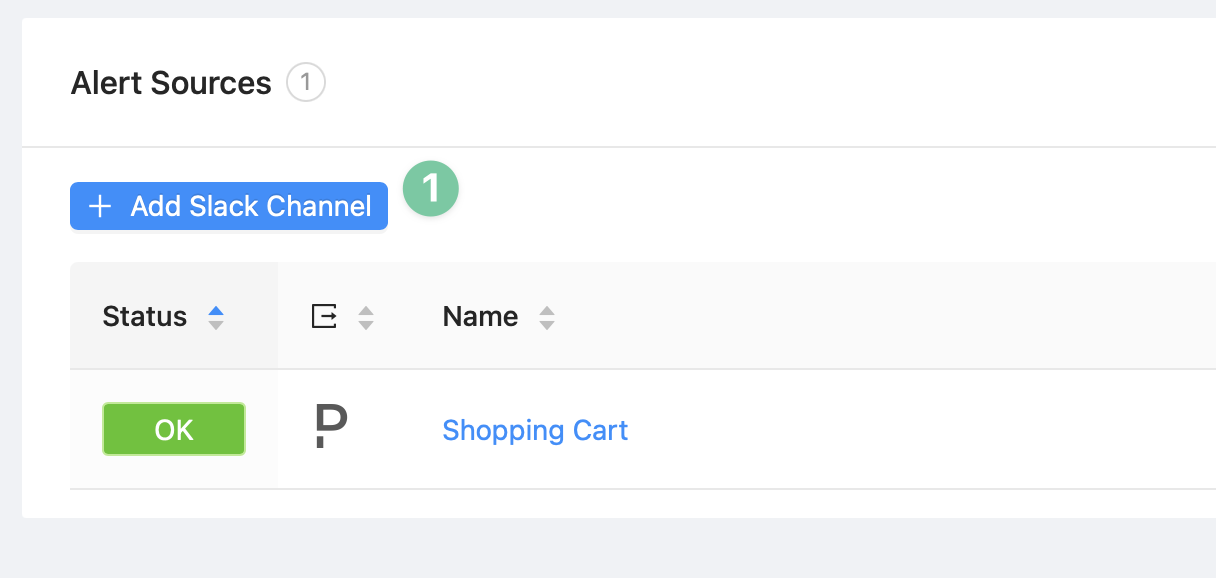This screenshot has height=578, width=1216.
Task: Sort by the Name column header
Action: point(480,317)
